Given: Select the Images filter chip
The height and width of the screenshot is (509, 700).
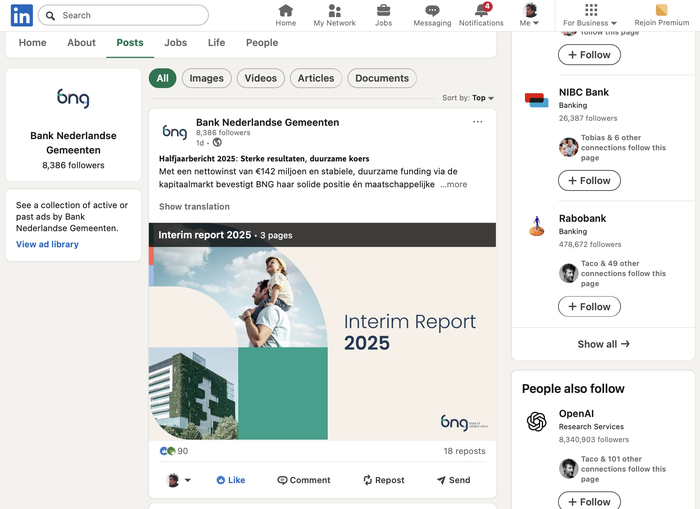Looking at the screenshot, I should click(206, 78).
